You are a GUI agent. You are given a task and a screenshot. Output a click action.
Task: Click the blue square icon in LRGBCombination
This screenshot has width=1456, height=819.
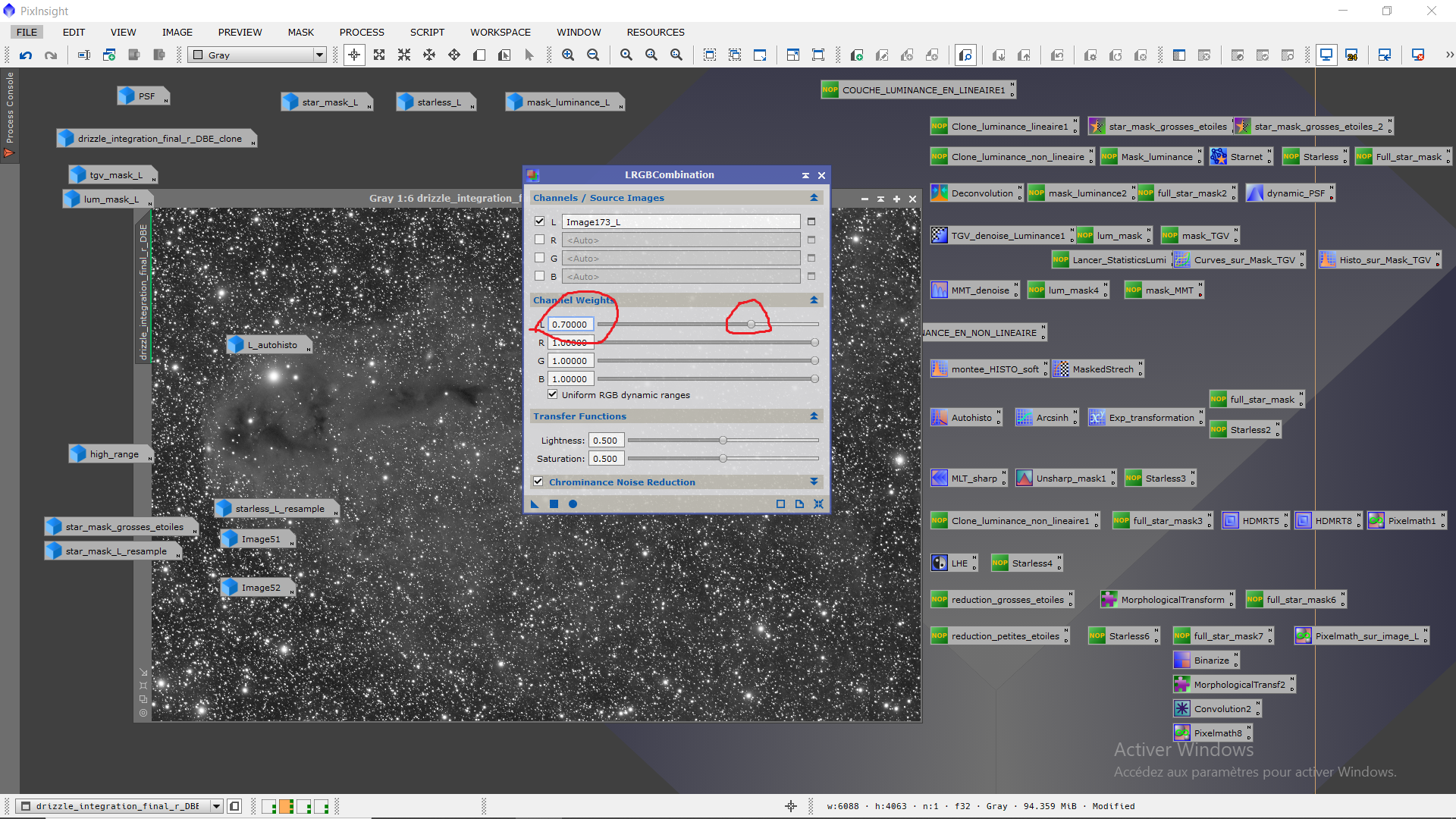(x=554, y=504)
